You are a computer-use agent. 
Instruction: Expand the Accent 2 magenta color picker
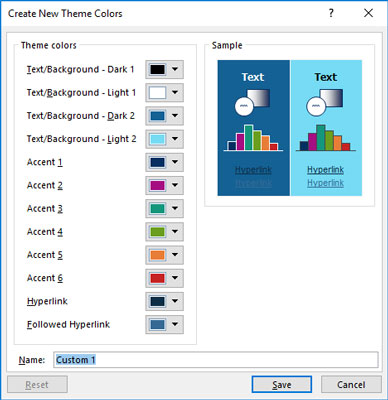(x=164, y=185)
